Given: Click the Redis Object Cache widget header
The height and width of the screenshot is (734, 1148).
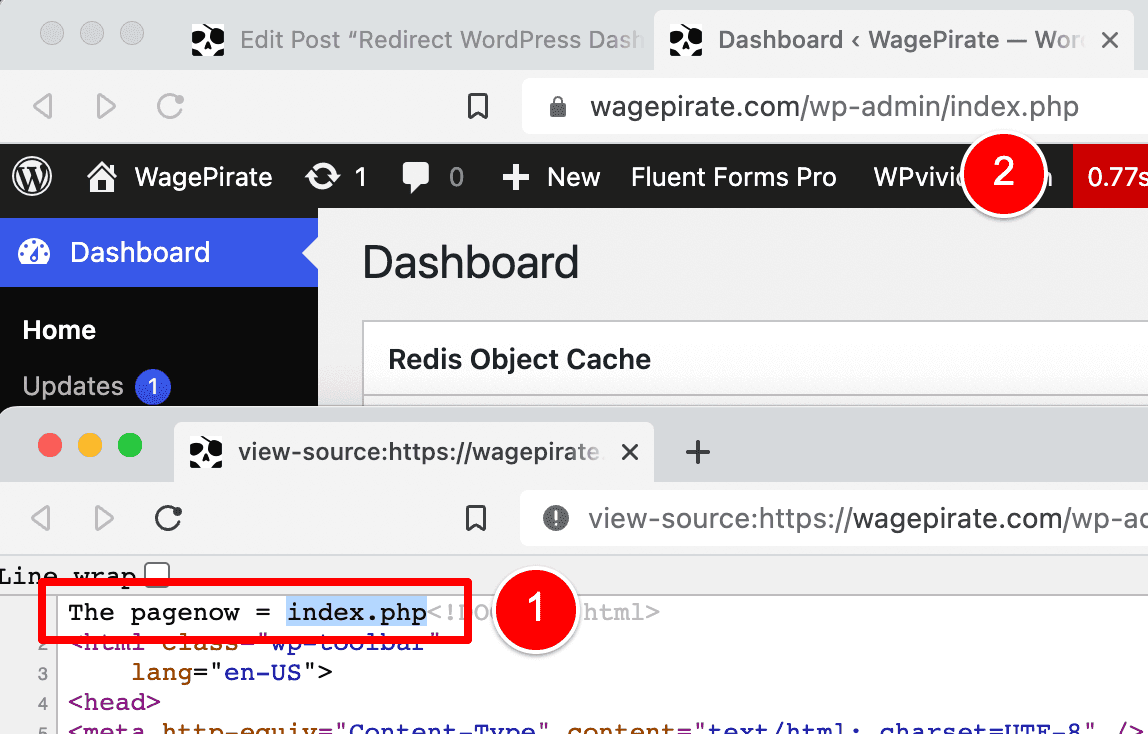Looking at the screenshot, I should 756,359.
